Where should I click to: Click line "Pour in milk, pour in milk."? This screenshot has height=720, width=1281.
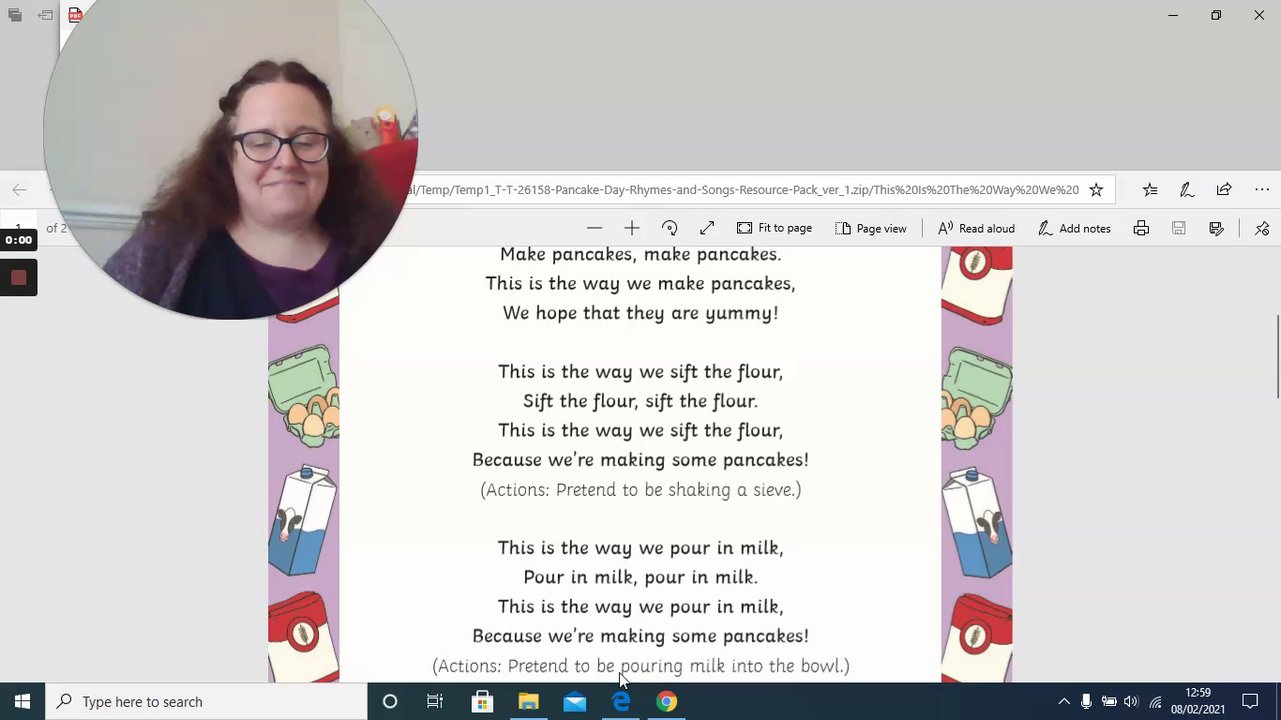click(640, 577)
